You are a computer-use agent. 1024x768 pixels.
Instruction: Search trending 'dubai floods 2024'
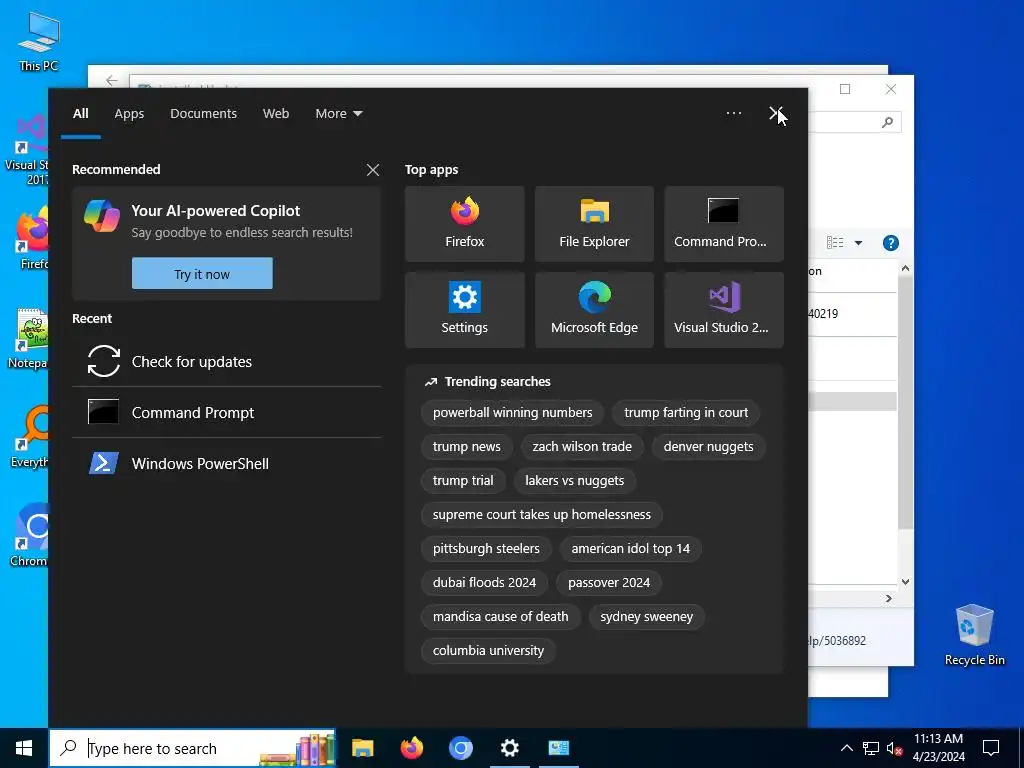484,583
